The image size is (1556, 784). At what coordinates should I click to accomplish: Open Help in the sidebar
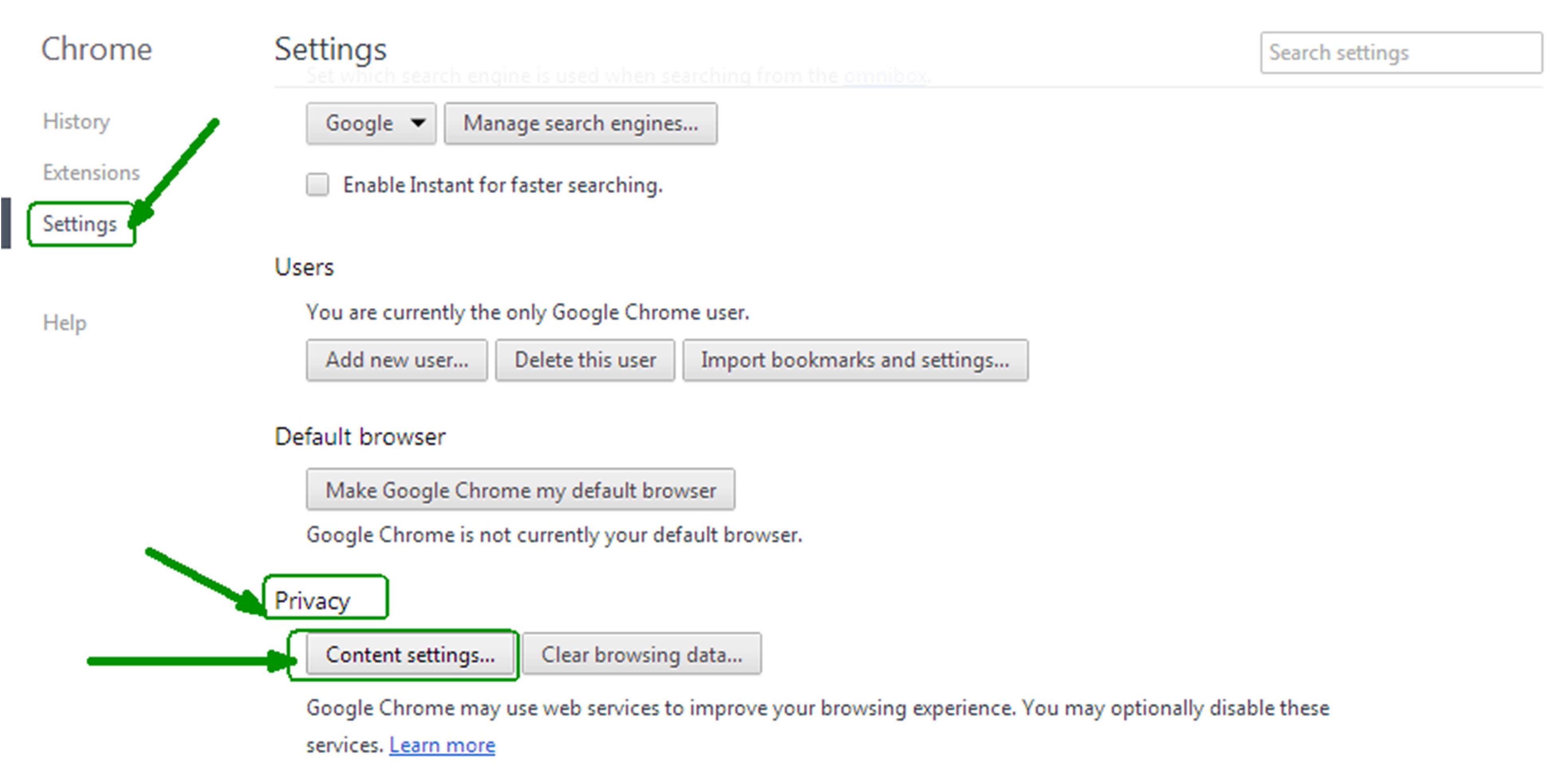(x=65, y=323)
